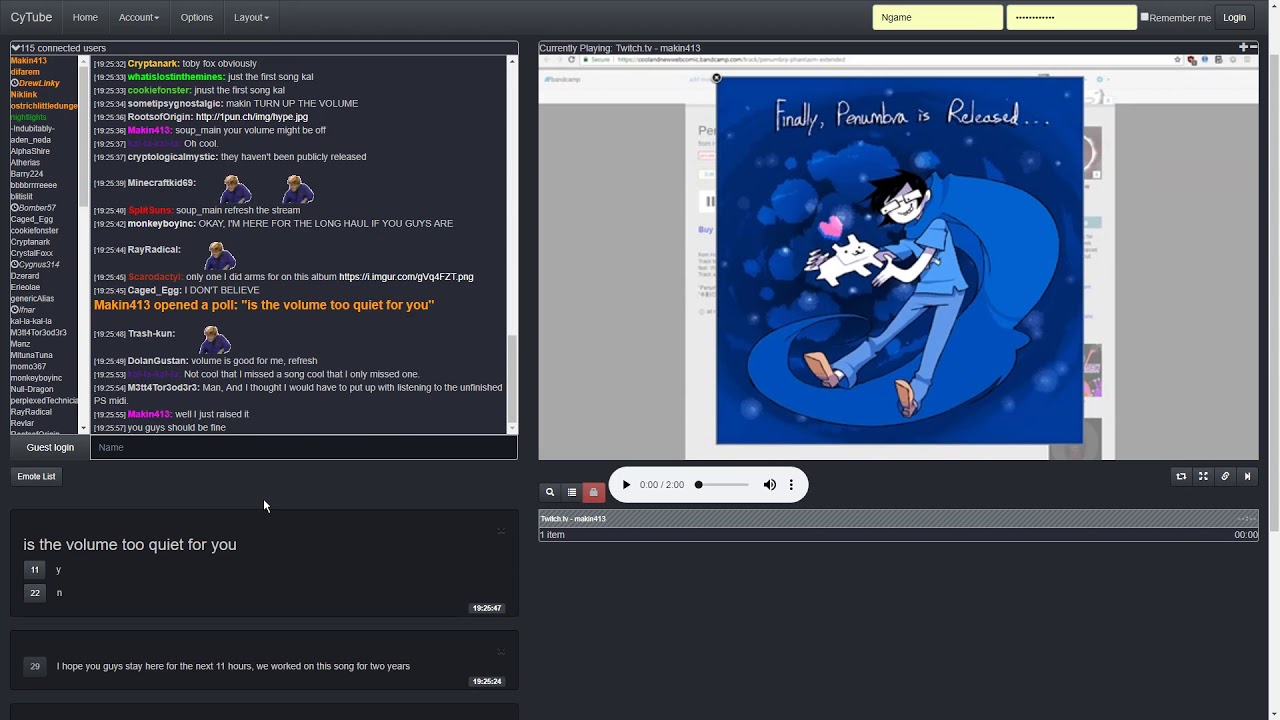Select user nightlights in user list
The width and height of the screenshot is (1280, 720).
coord(28,117)
